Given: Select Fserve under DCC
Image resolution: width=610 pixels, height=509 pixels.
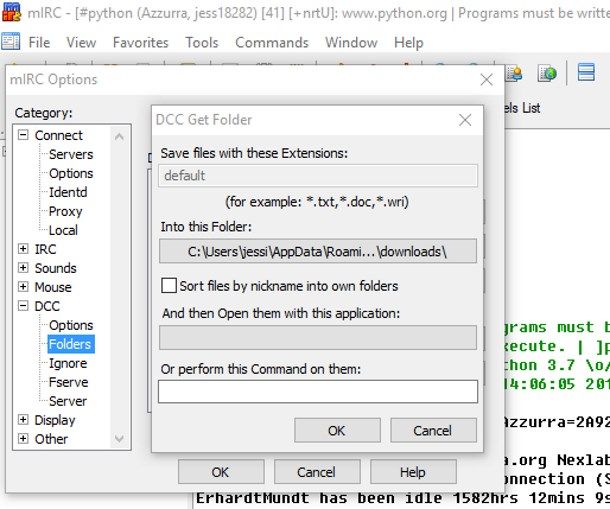Looking at the screenshot, I should (68, 382).
